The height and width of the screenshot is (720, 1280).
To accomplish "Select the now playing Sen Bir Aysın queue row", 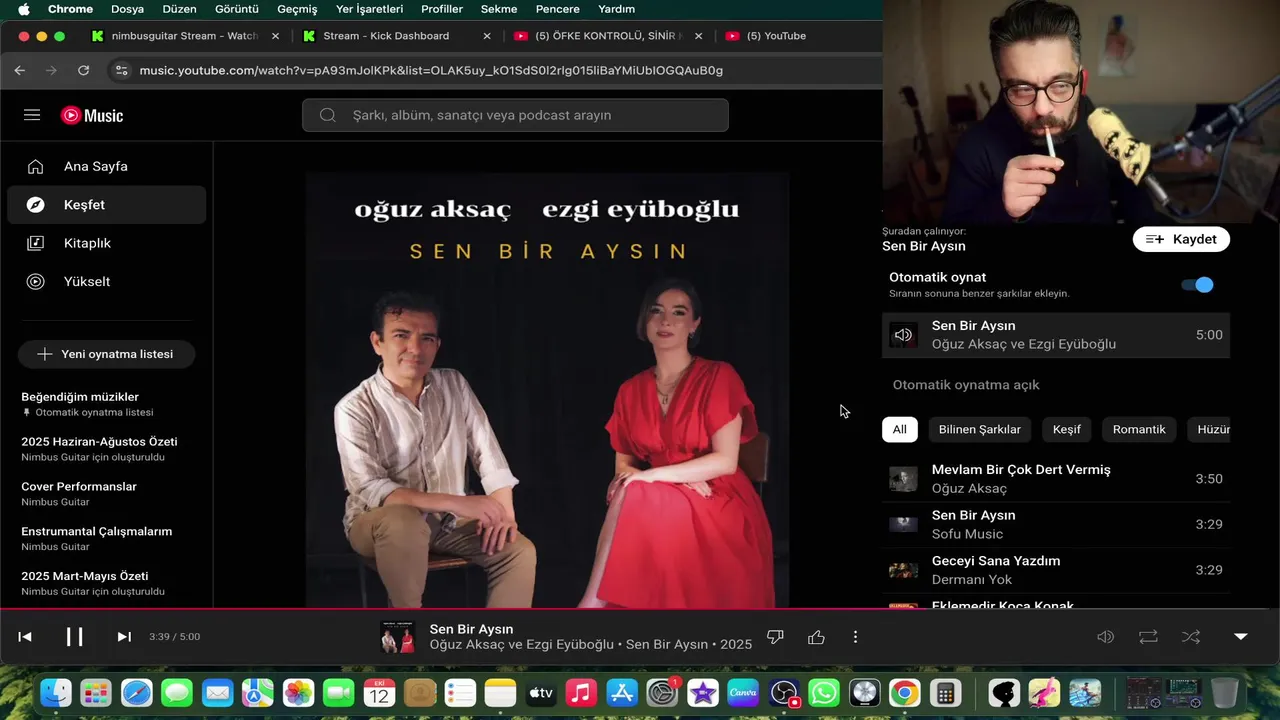I will (x=1056, y=335).
